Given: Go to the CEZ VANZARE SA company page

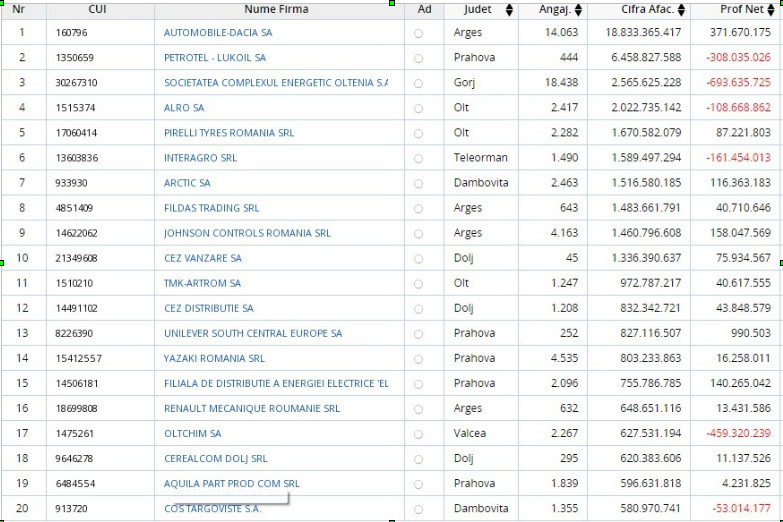Looking at the screenshot, I should [203, 258].
